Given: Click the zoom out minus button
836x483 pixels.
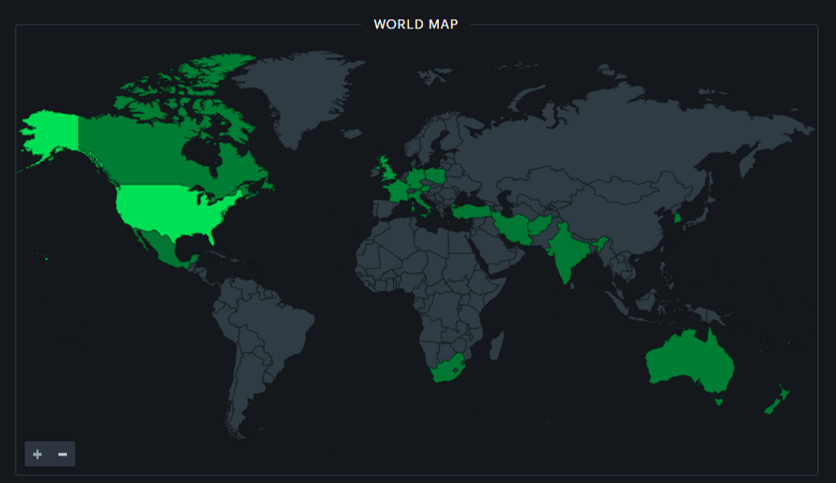Looking at the screenshot, I should (62, 454).
